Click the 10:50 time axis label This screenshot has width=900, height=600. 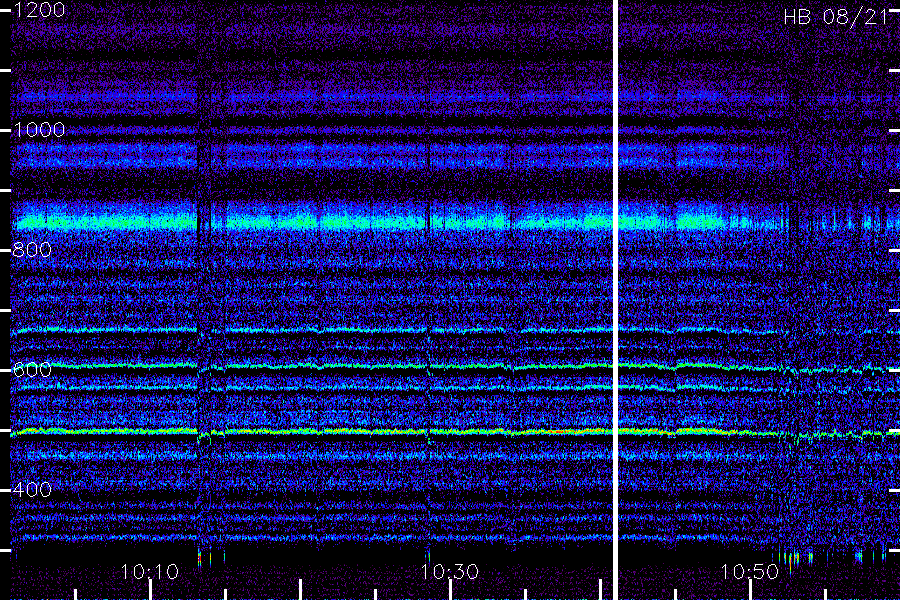749,571
